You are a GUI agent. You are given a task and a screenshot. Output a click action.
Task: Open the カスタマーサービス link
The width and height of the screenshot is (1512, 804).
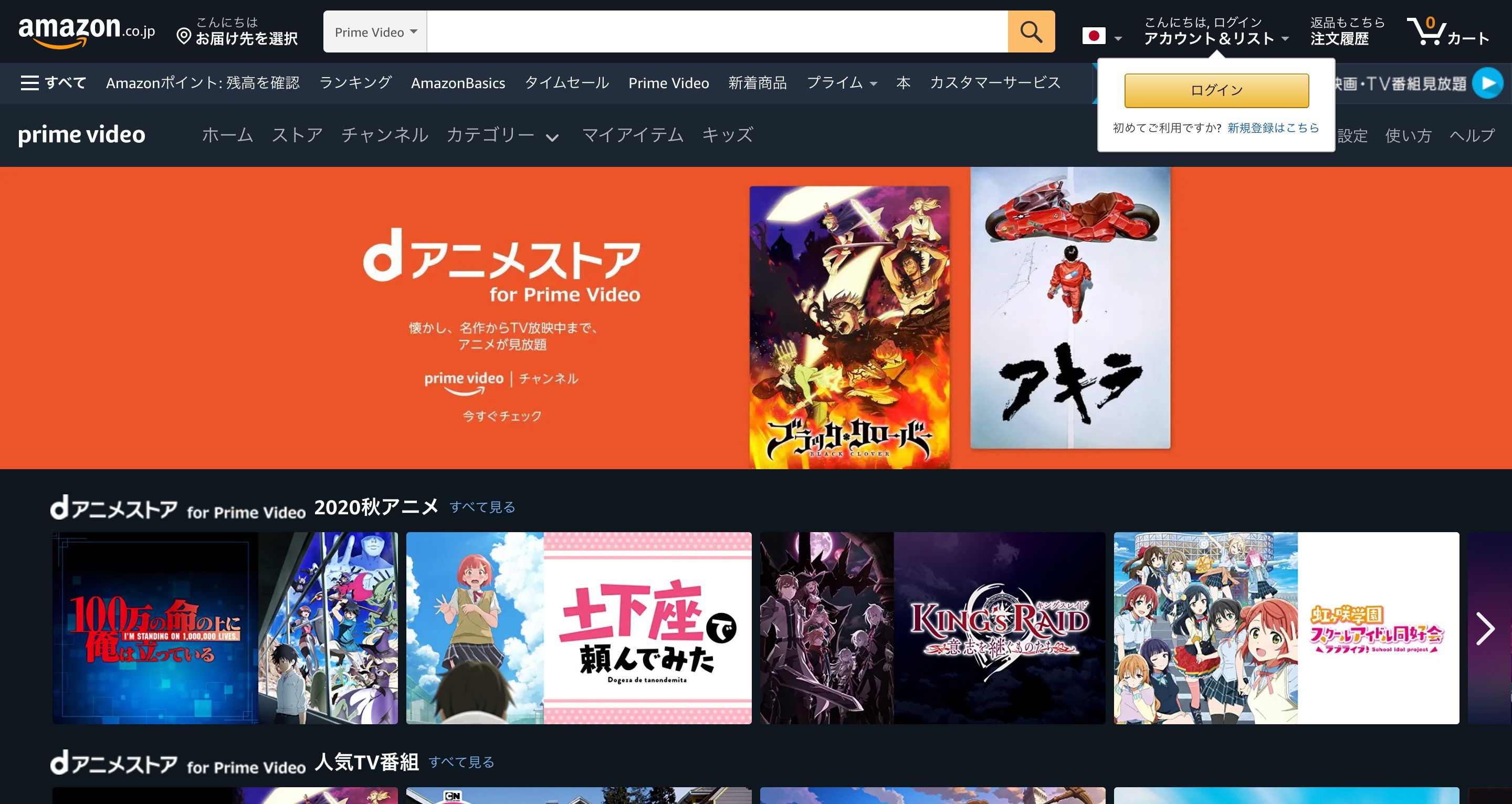tap(995, 83)
